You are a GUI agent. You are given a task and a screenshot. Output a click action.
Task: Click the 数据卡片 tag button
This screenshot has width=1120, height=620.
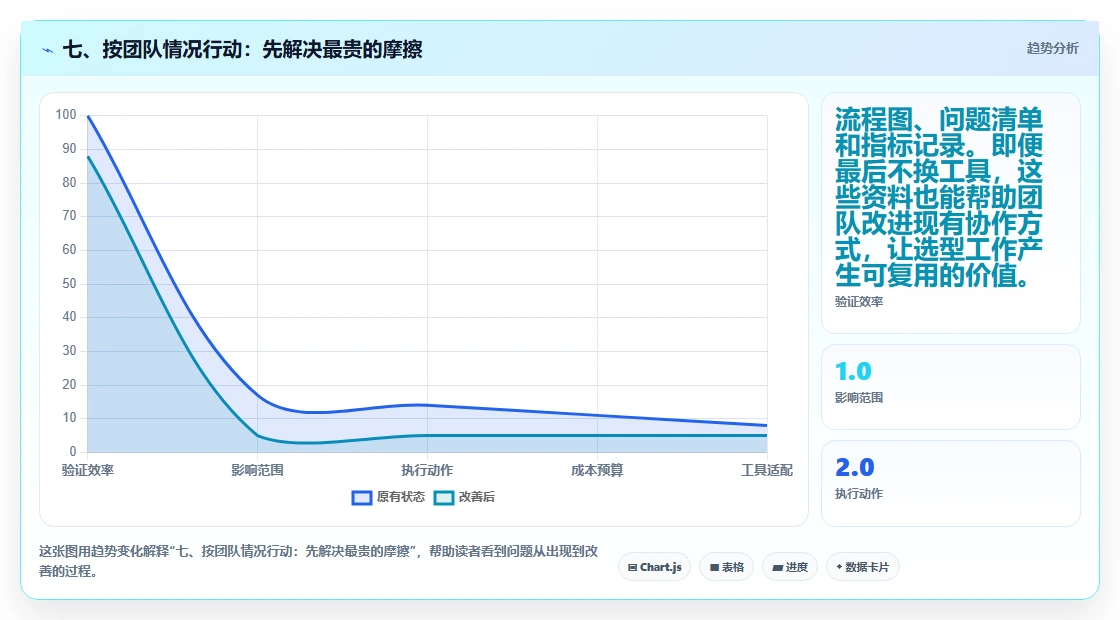pos(863,567)
